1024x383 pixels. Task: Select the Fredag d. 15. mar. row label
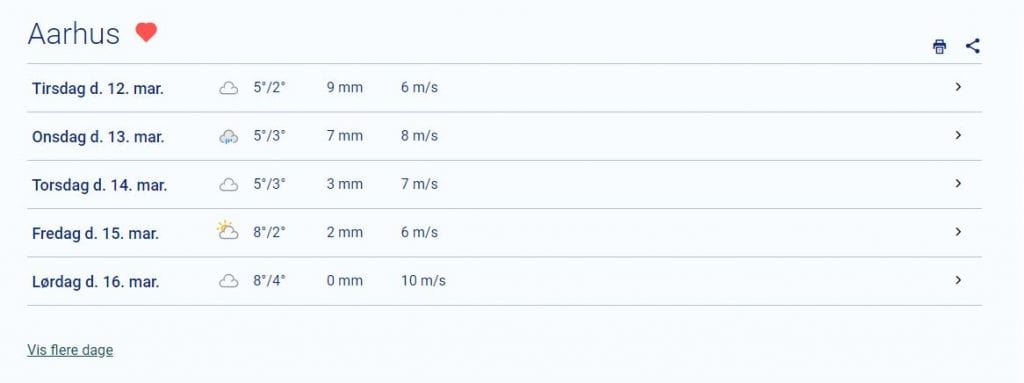[95, 233]
